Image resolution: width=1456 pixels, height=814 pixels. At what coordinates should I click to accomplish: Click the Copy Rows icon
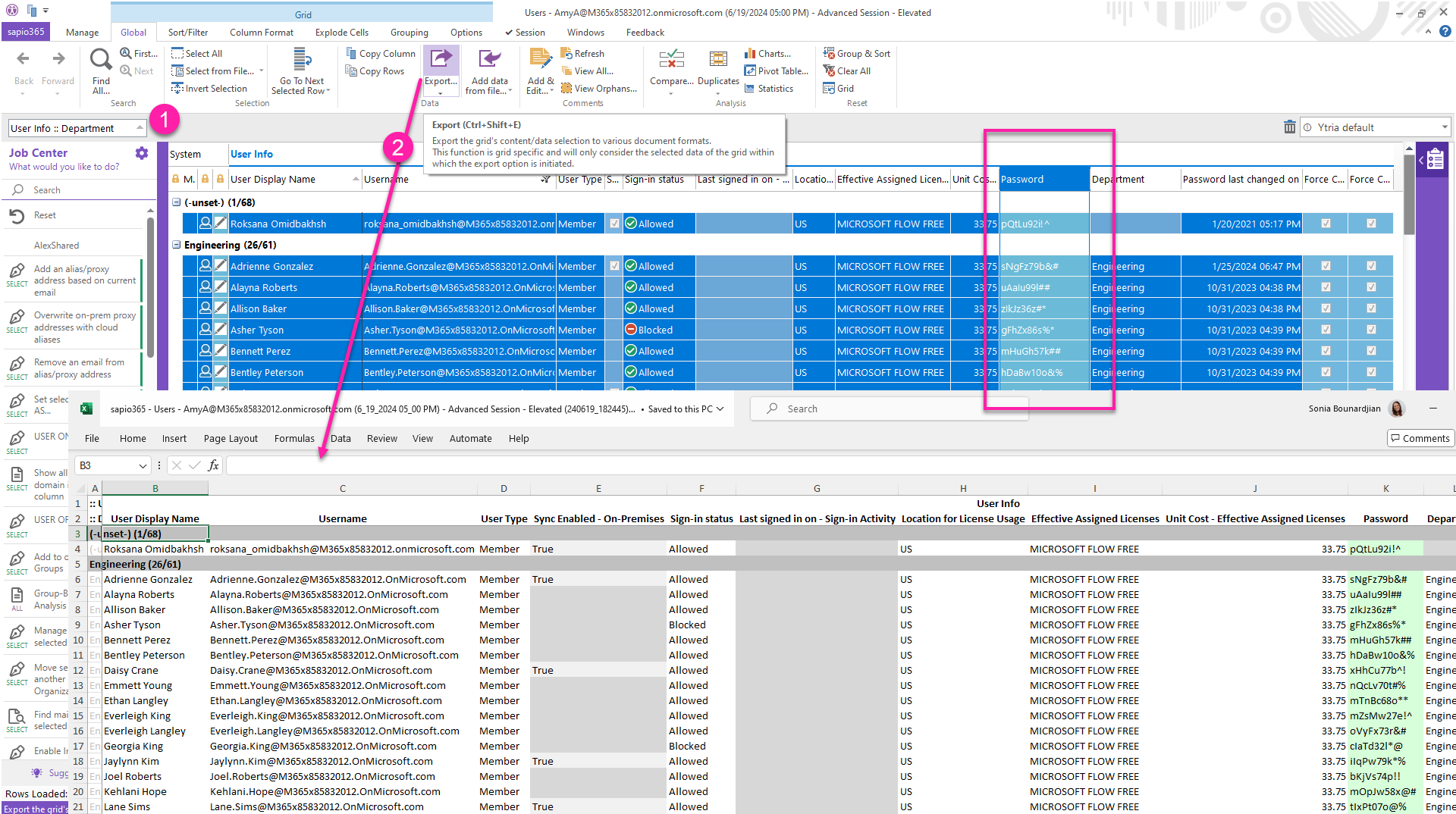point(351,70)
